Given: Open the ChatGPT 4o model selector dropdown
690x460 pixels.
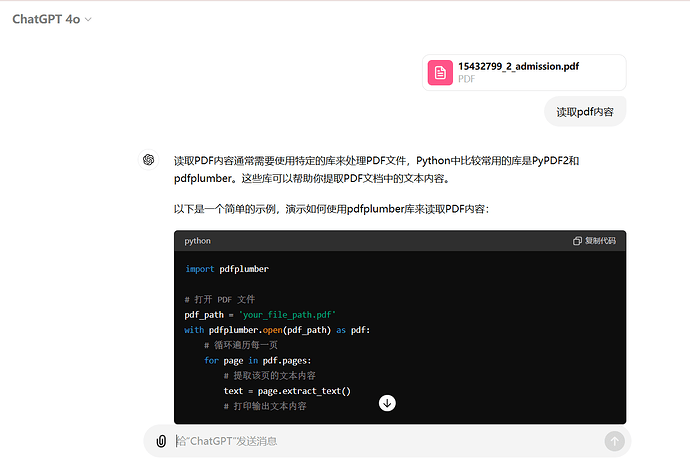Looking at the screenshot, I should [x=52, y=19].
